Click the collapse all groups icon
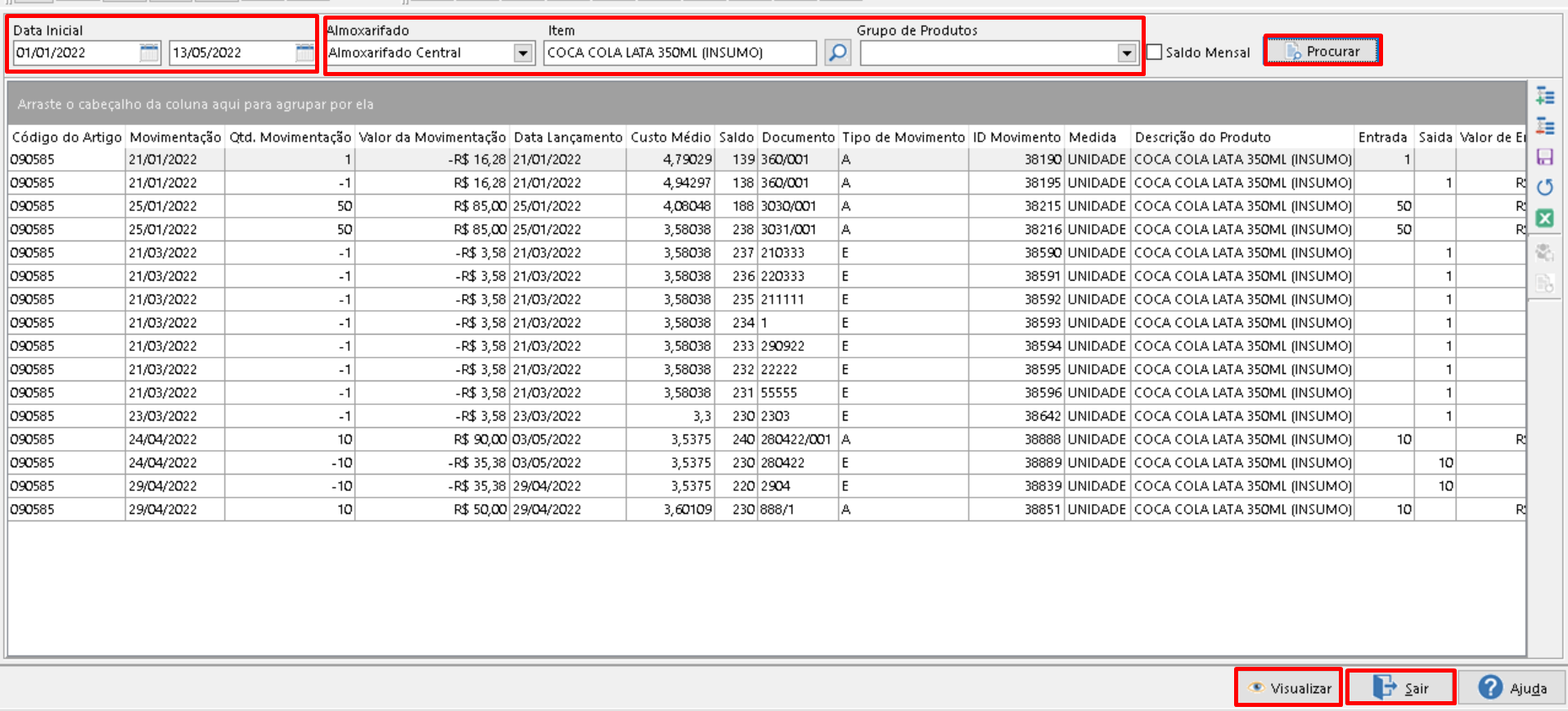The height and width of the screenshot is (711, 1568). pos(1544,126)
